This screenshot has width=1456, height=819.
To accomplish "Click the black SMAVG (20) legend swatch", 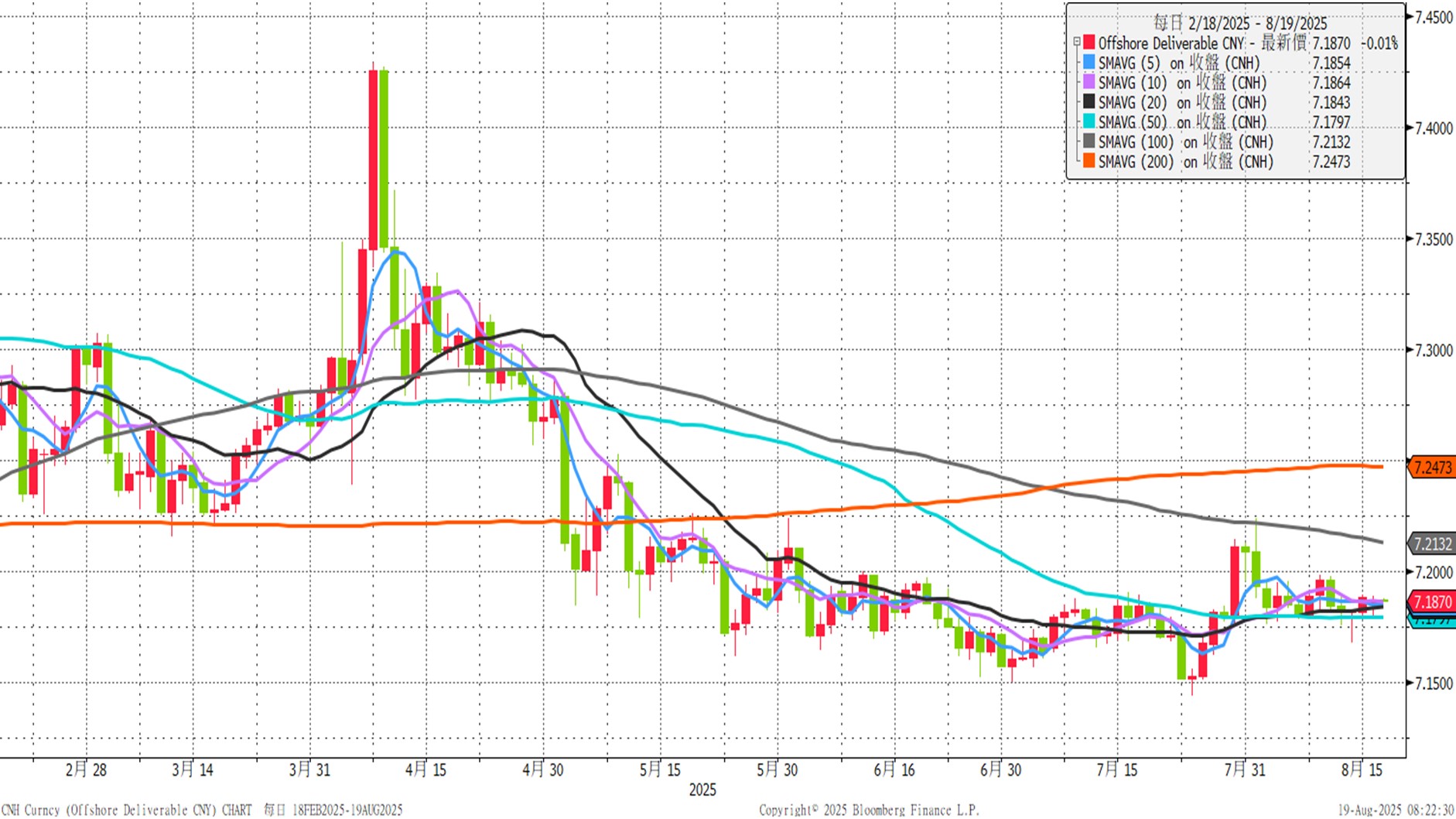I will pyautogui.click(x=1089, y=102).
